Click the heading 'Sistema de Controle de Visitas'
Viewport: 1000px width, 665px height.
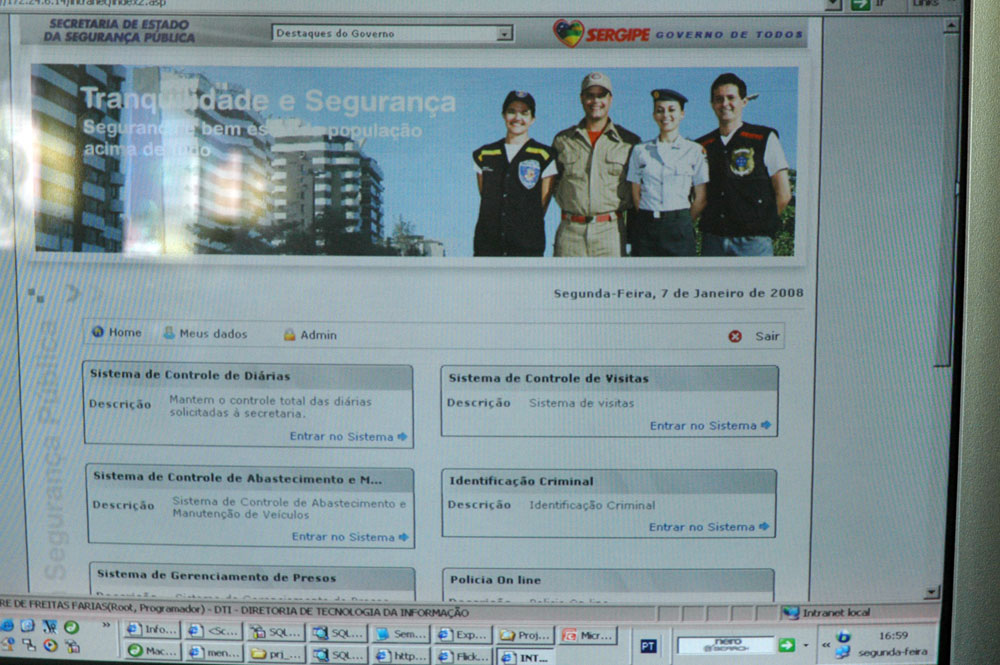click(548, 378)
